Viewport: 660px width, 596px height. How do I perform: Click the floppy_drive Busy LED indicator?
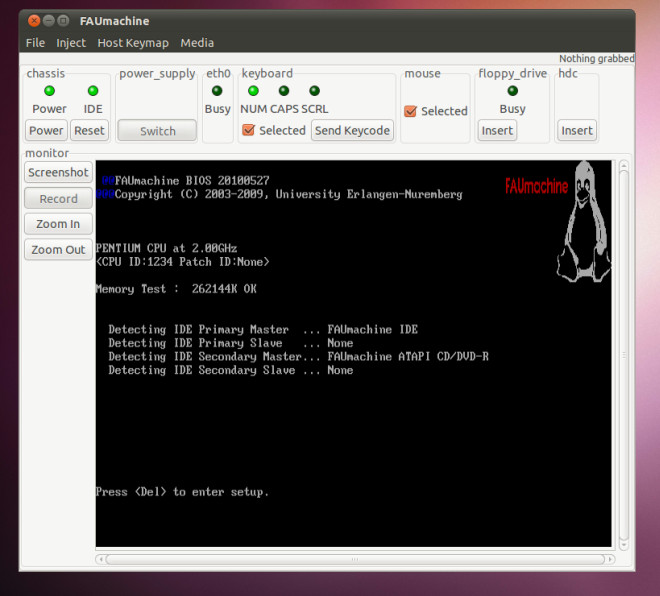tap(512, 90)
